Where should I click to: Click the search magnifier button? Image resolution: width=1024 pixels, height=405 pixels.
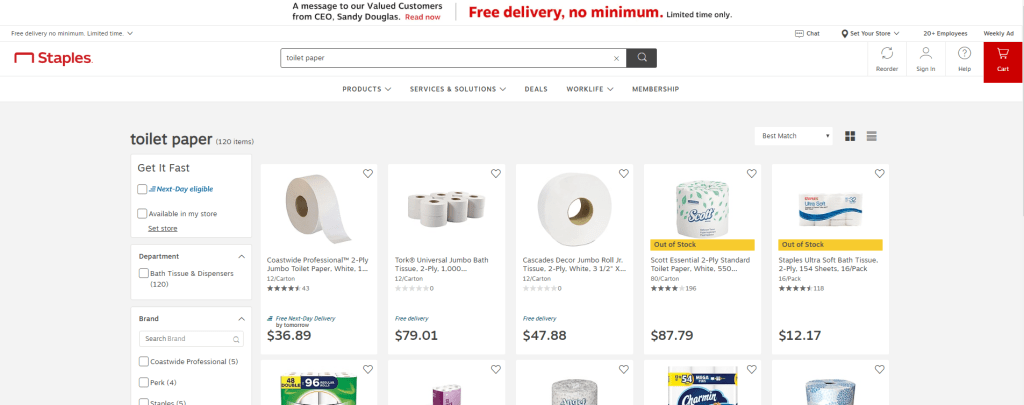pos(642,58)
